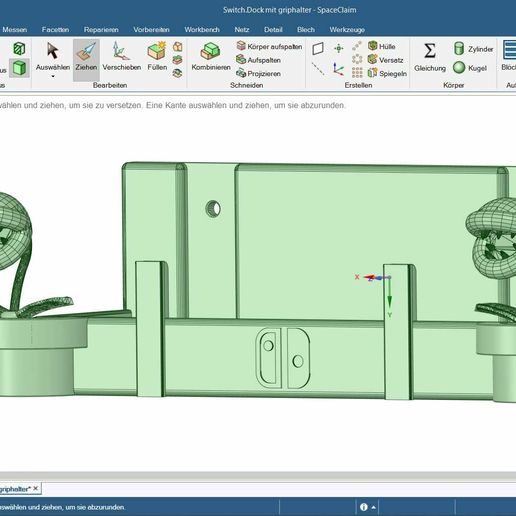Select the Aufspalten split tool

pos(258,60)
